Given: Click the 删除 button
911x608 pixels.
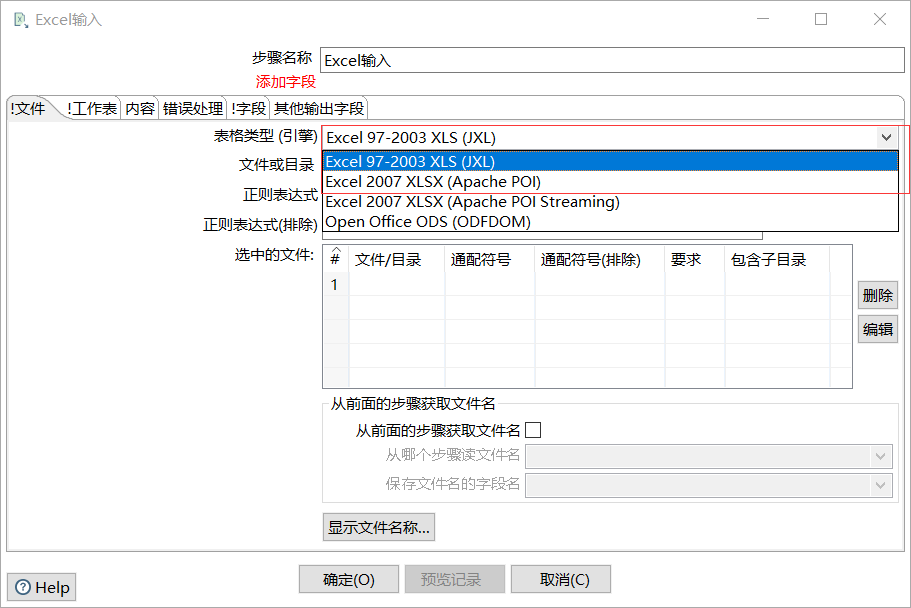Looking at the screenshot, I should 878,295.
